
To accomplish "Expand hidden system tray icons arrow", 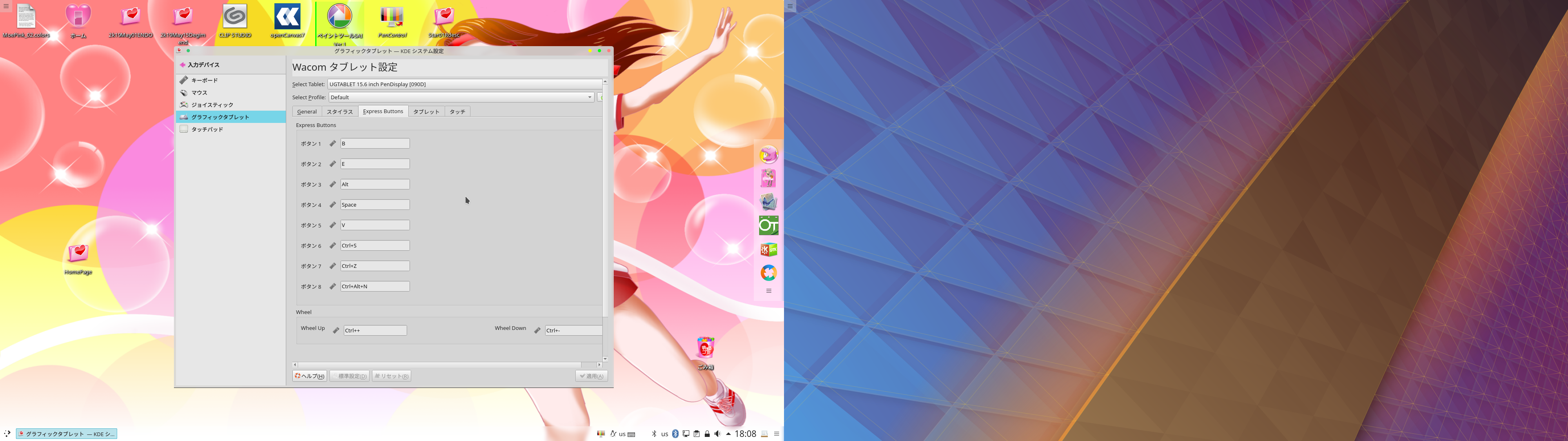I will (x=728, y=434).
